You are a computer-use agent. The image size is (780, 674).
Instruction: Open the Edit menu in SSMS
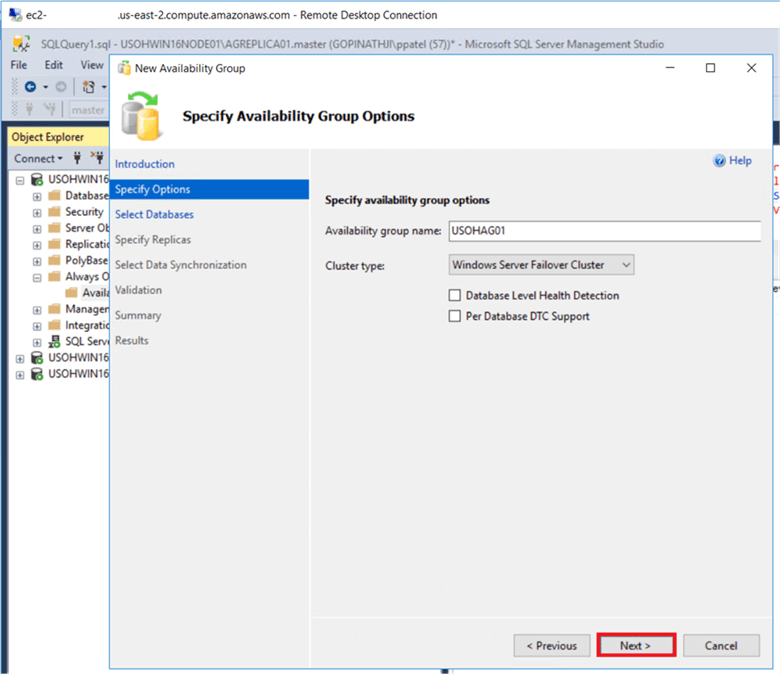coord(54,65)
